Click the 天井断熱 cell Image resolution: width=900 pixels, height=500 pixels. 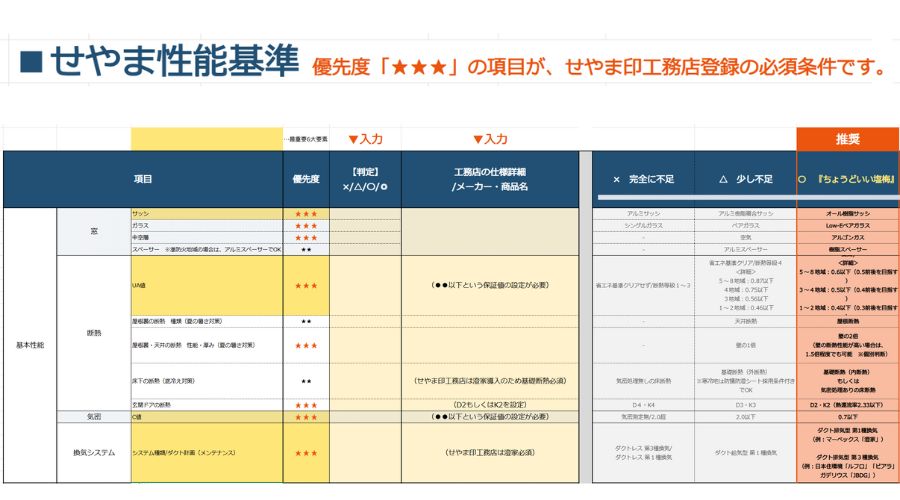(x=746, y=321)
